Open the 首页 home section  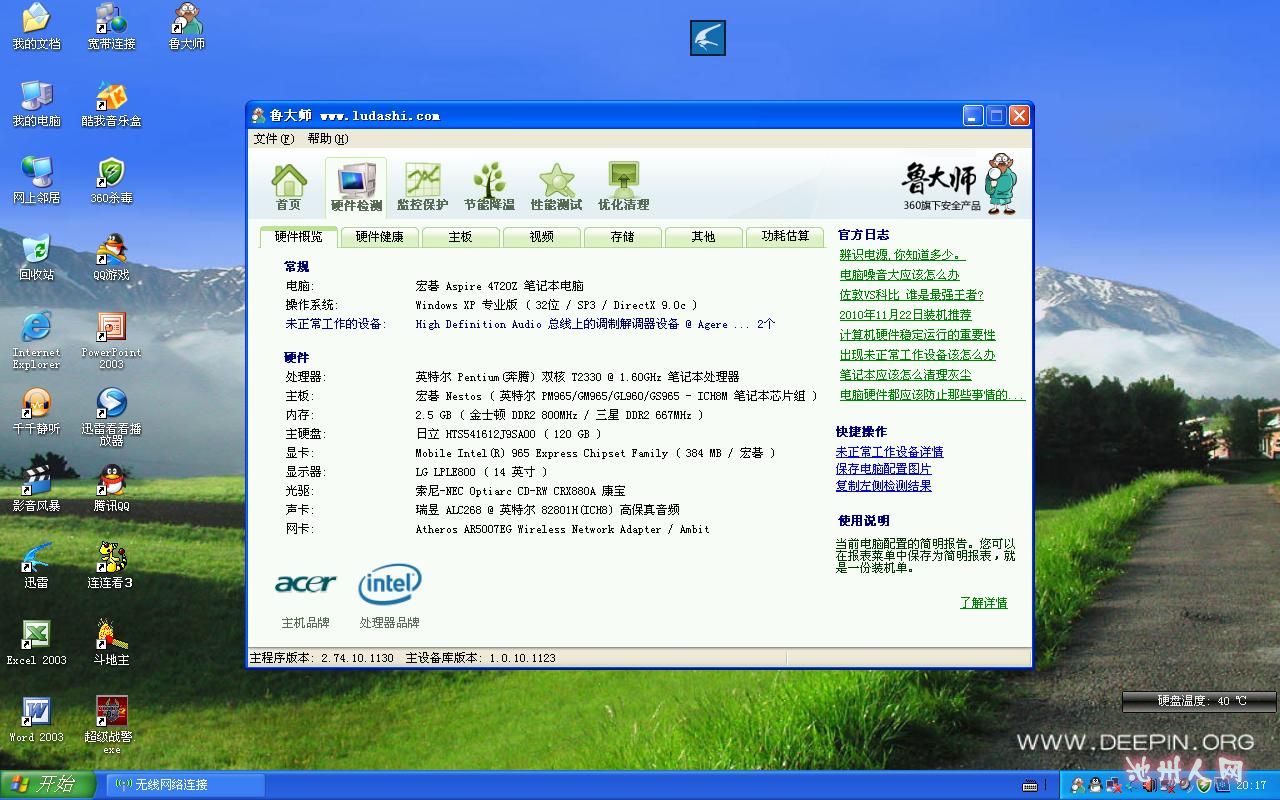pos(289,187)
